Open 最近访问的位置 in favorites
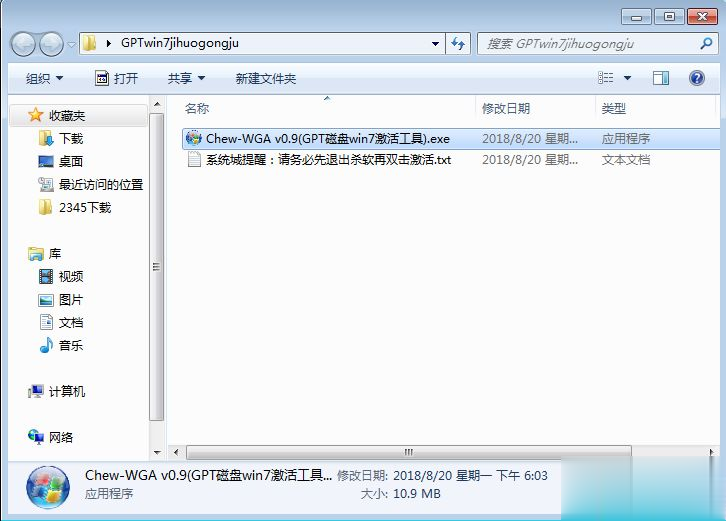 coord(101,184)
